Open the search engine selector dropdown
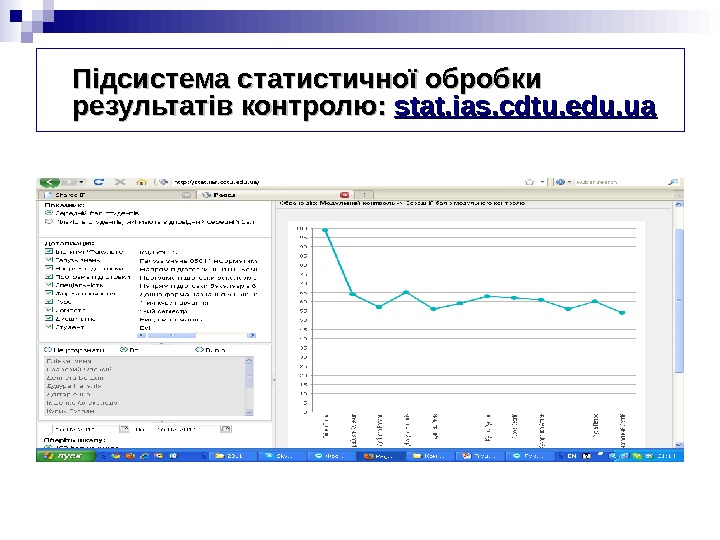720x540 pixels. click(x=564, y=182)
